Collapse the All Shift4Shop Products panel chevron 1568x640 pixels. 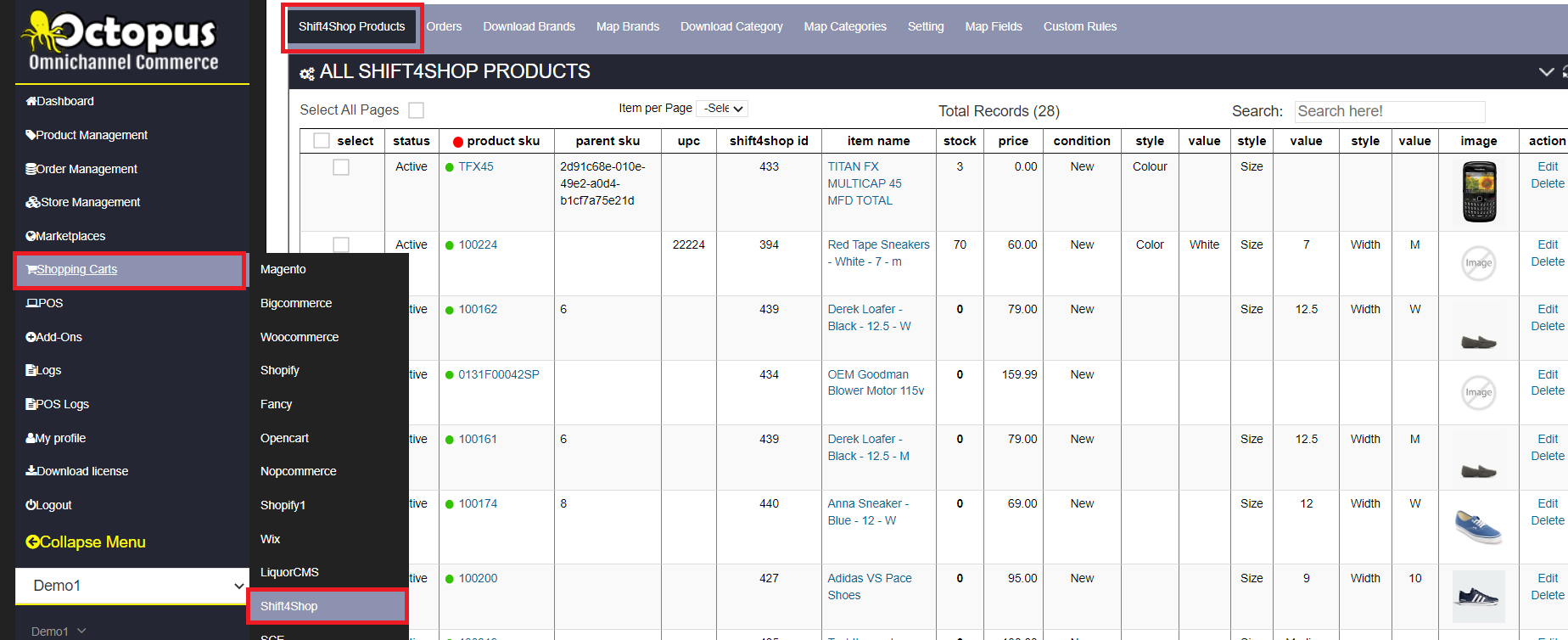click(1546, 72)
